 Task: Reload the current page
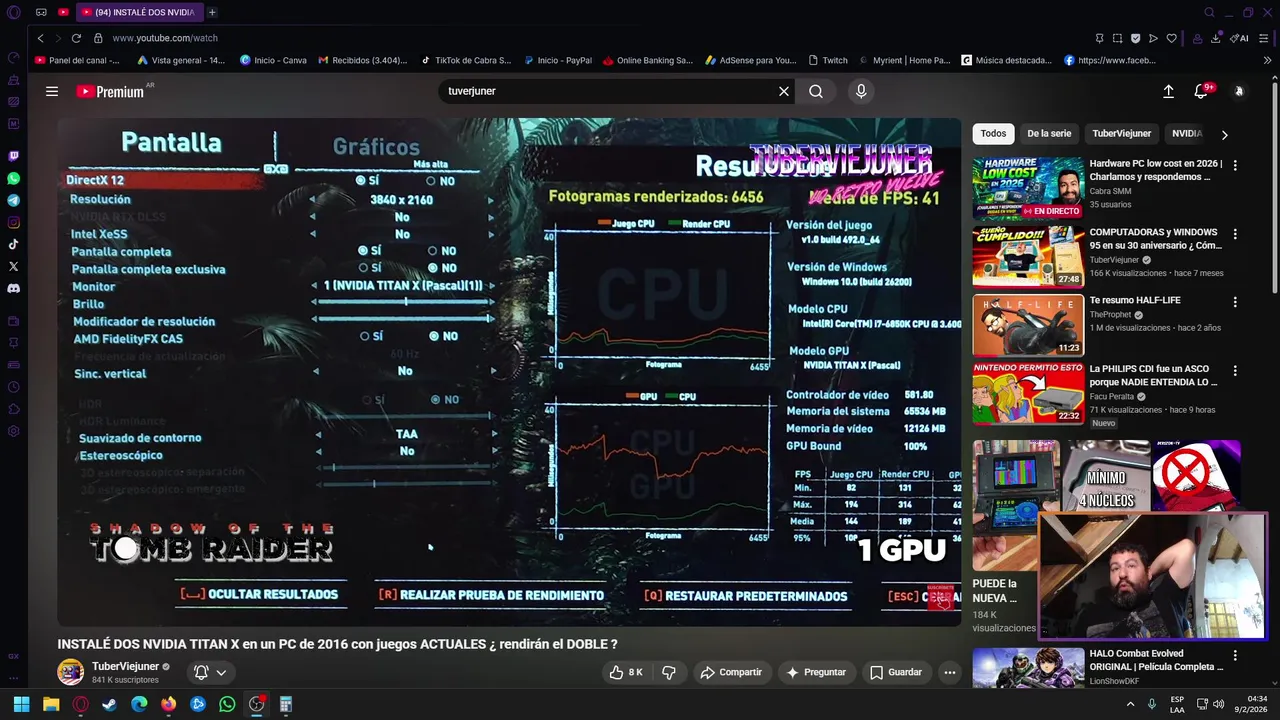[76, 38]
